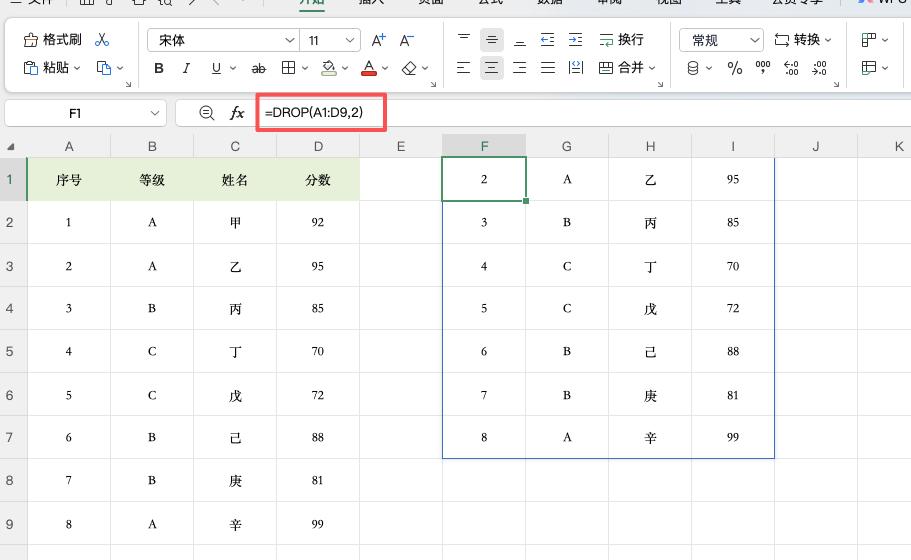Select header cell 姓名
911x560 pixels.
[235, 180]
